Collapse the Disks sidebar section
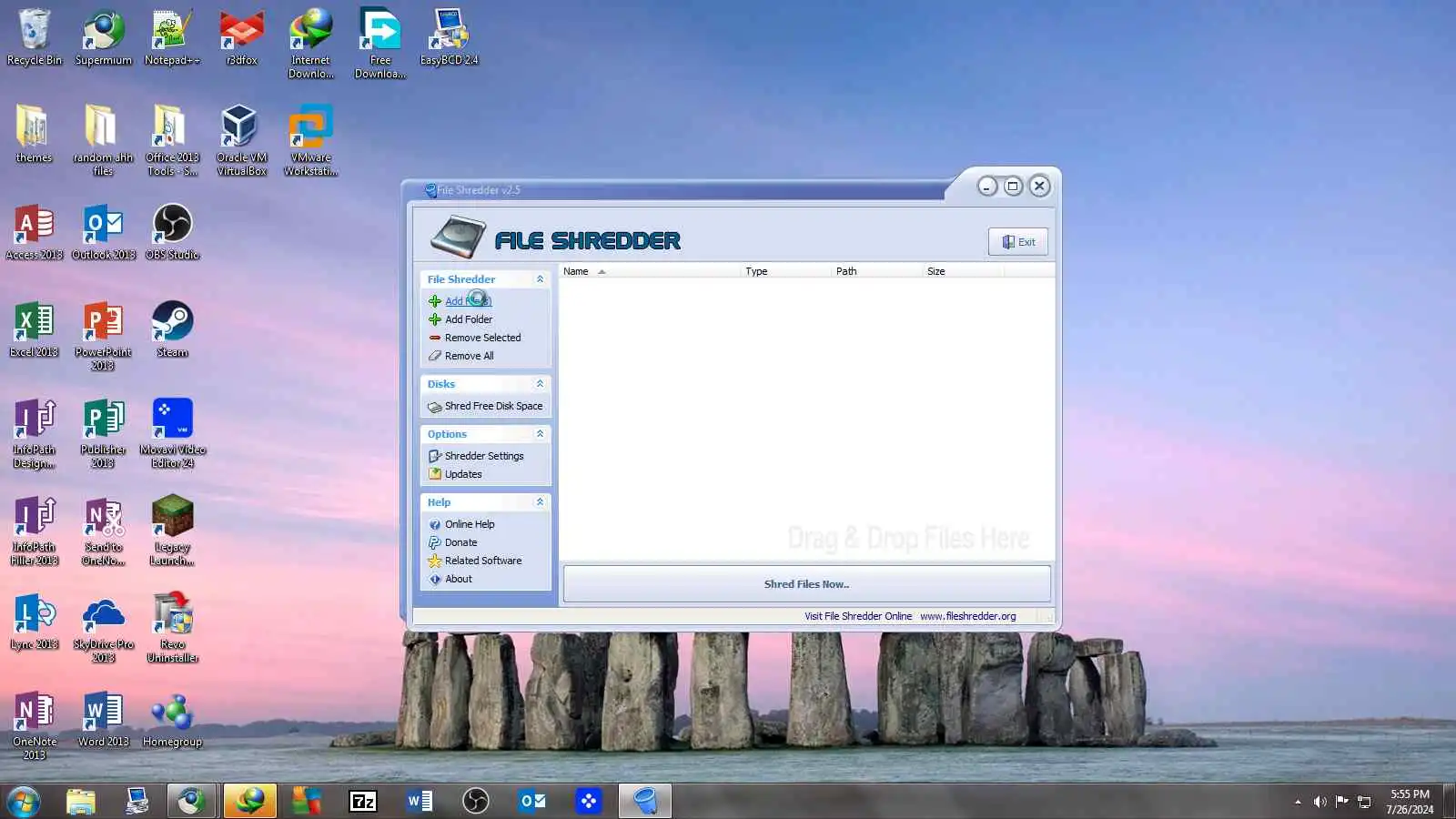 pyautogui.click(x=540, y=384)
